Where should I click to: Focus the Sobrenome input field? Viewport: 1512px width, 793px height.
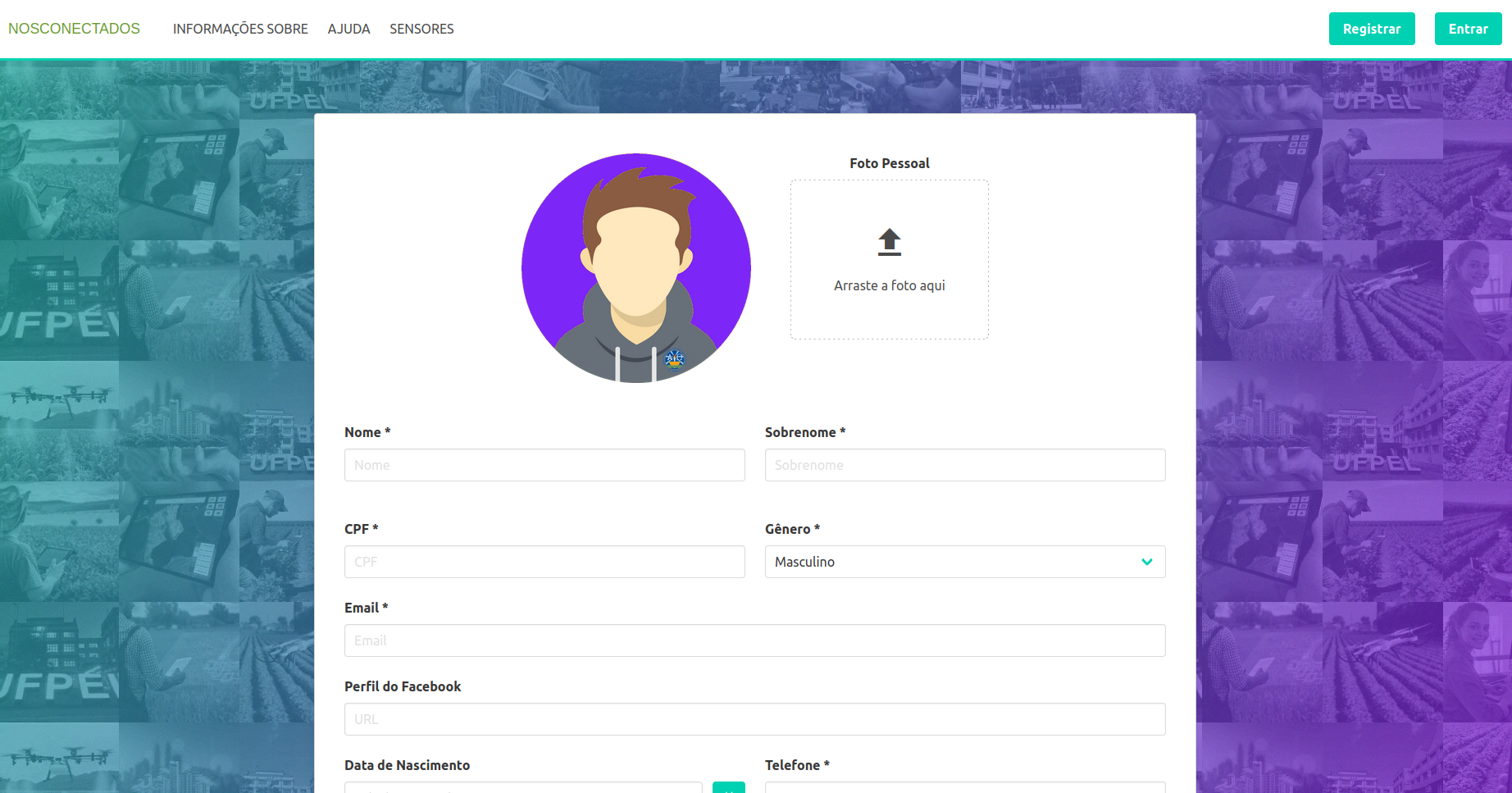[x=964, y=465]
